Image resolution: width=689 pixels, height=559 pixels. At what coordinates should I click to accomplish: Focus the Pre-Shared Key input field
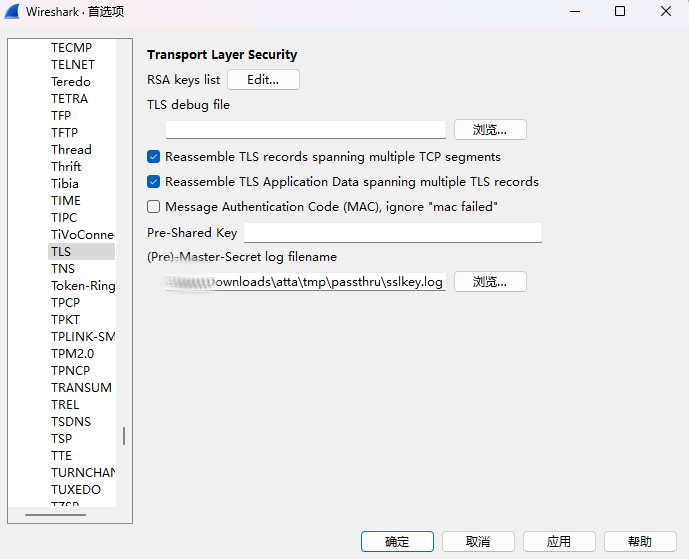(x=393, y=232)
